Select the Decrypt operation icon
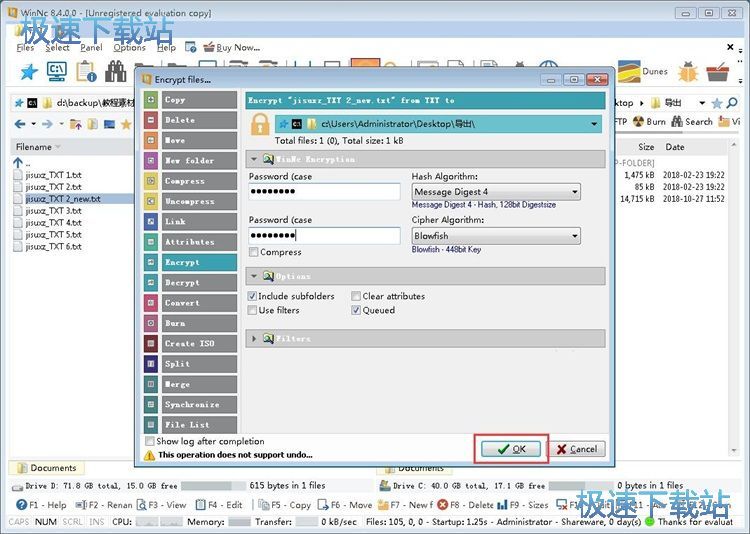The width and height of the screenshot is (750, 534). tap(151, 283)
